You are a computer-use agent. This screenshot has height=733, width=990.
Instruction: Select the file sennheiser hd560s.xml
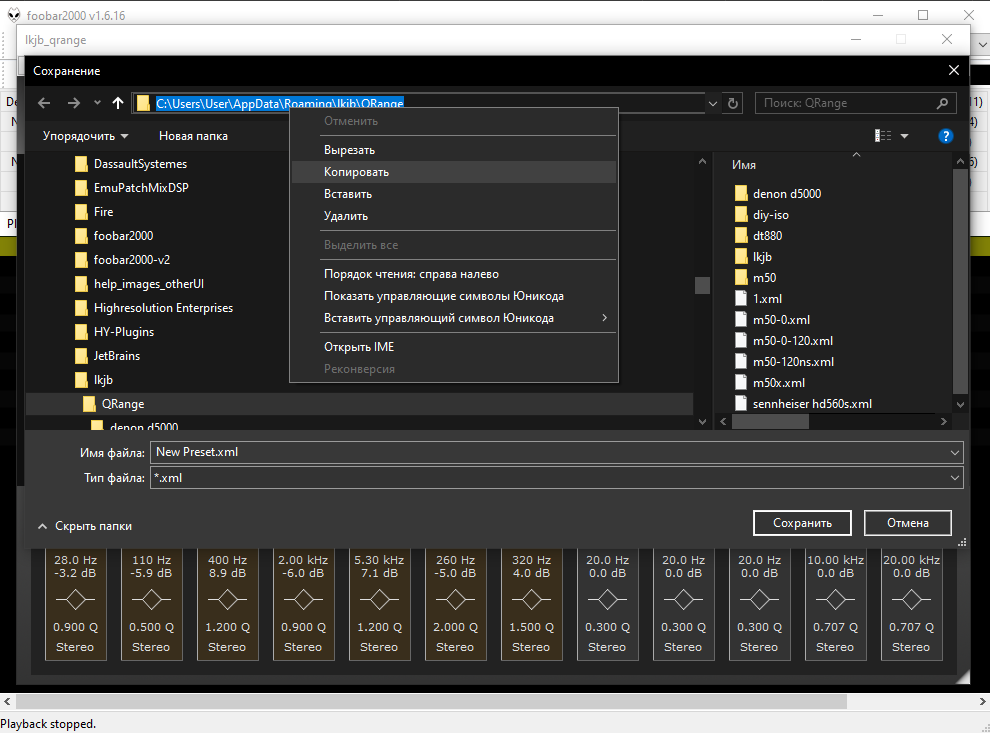tap(812, 404)
